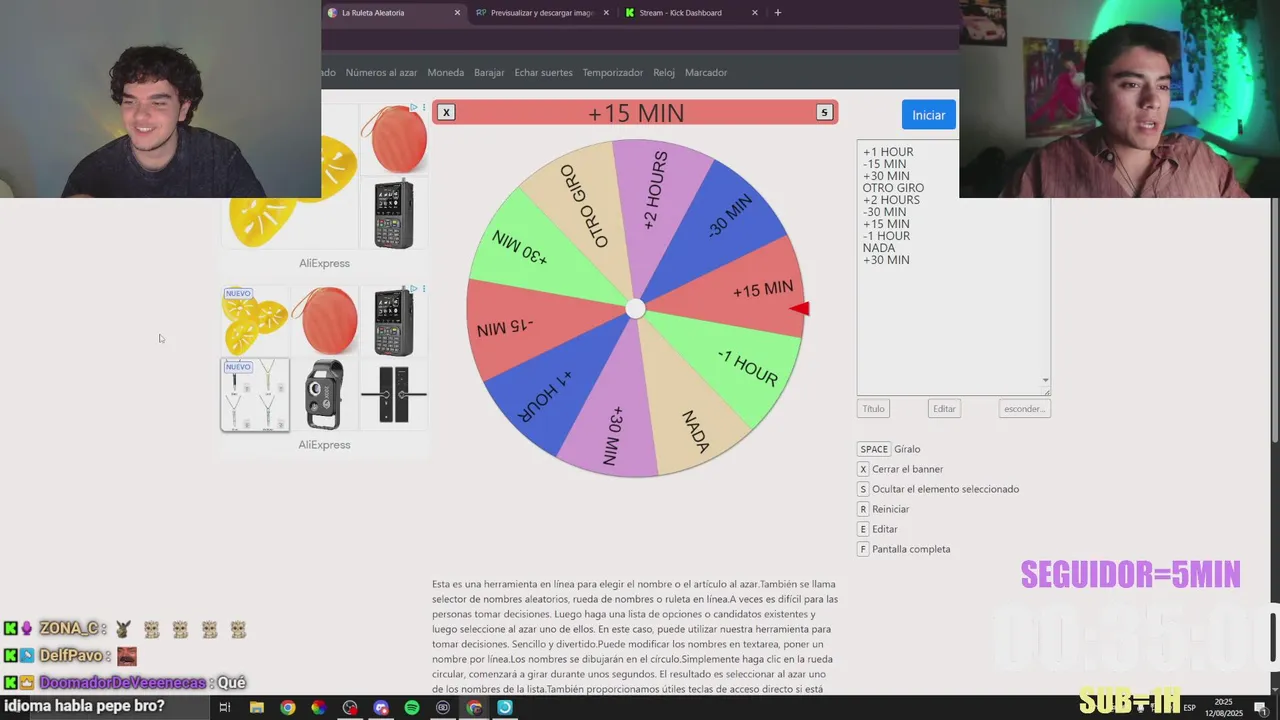
Task: Select Barajar in the navigation bar
Action: pyautogui.click(x=489, y=72)
